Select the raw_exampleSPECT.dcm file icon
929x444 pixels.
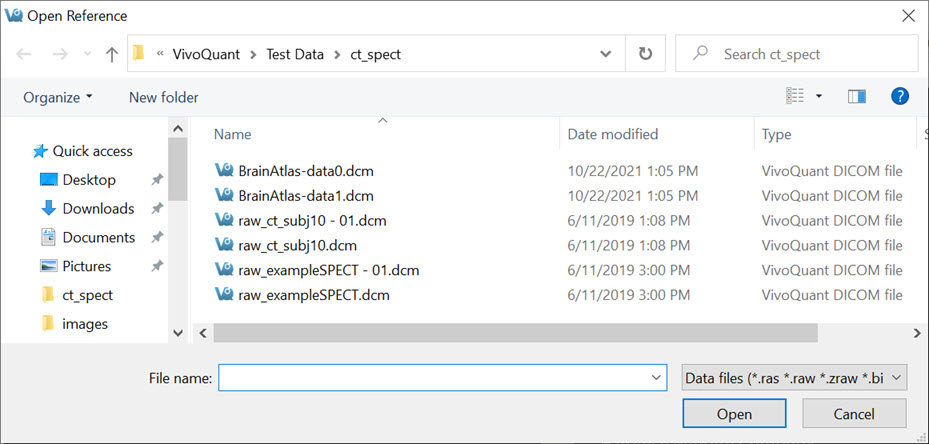click(224, 295)
